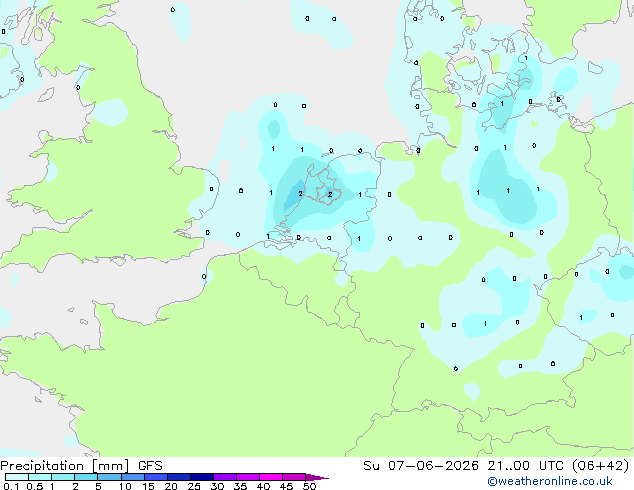Click the 15–20 mm legend color swatch
634x490 pixels.
[x=155, y=477]
